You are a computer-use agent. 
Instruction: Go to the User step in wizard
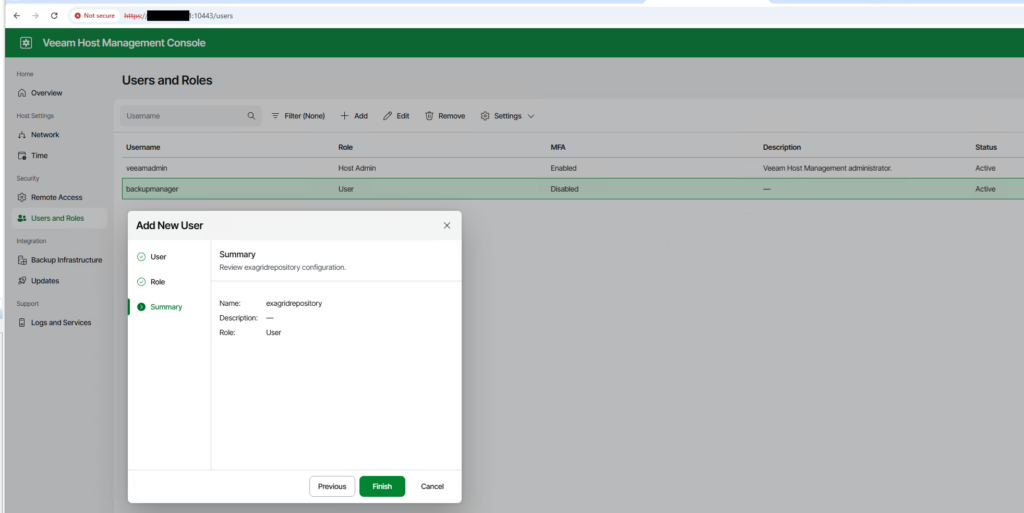click(x=158, y=257)
